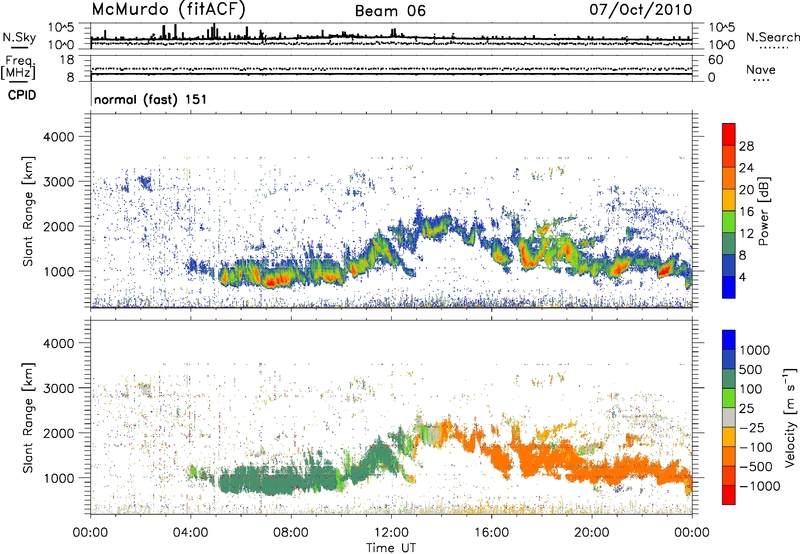Click the 08:00 time tick label
The height and width of the screenshot is (554, 800).
point(291,533)
